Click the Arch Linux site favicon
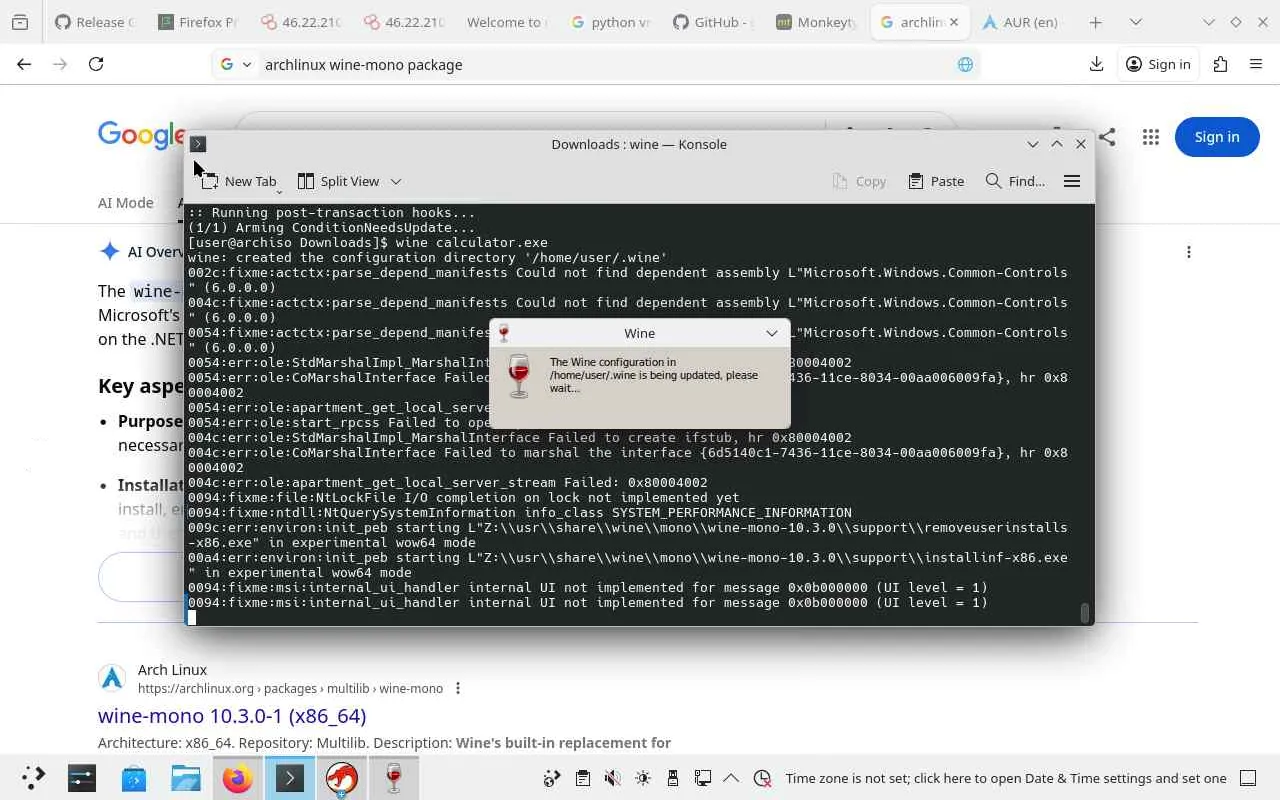The image size is (1280, 800). 112,678
